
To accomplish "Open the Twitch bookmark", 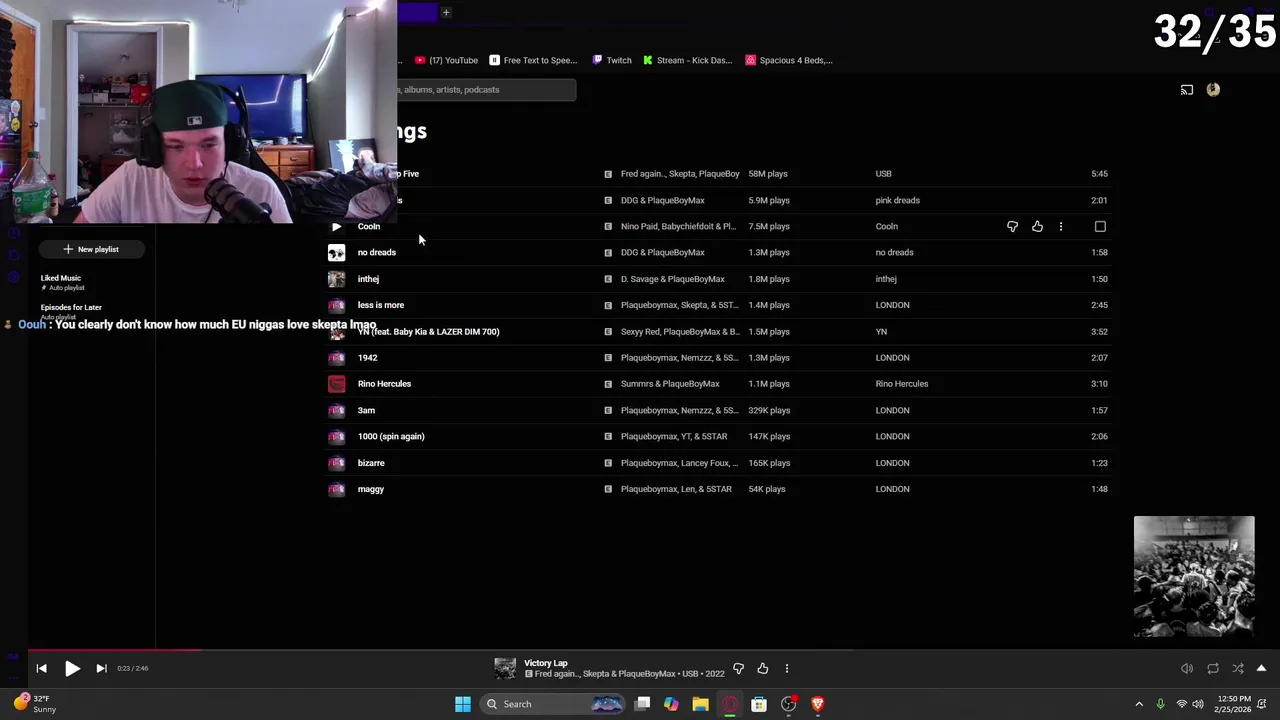I will point(612,60).
